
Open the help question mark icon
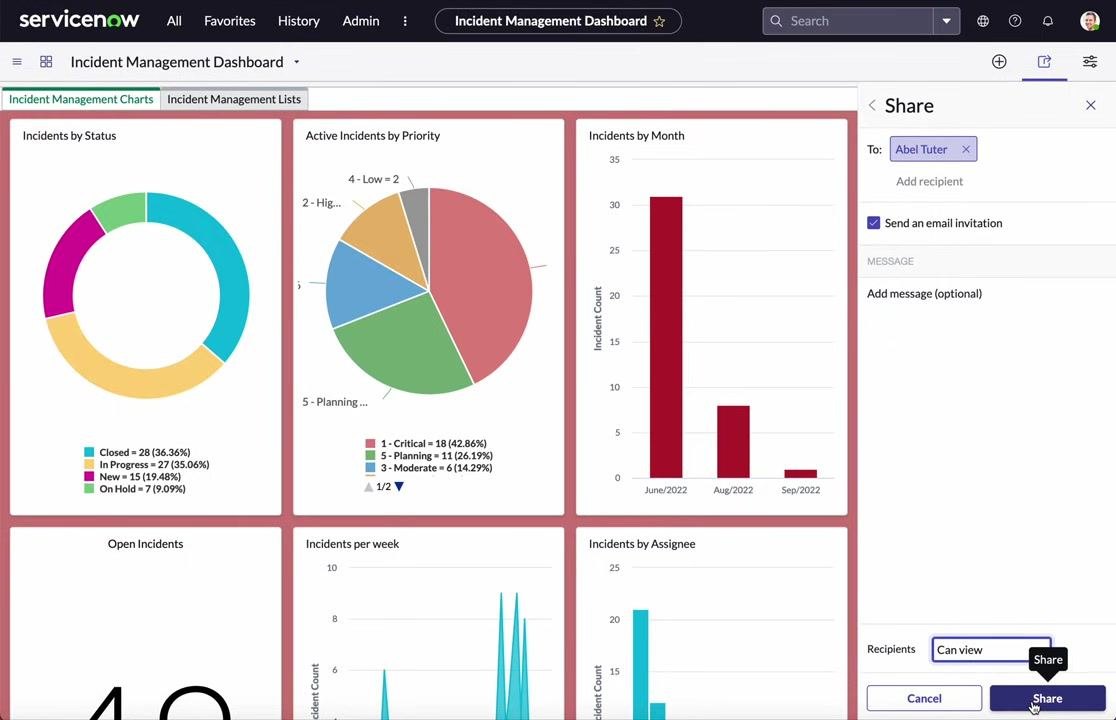pyautogui.click(x=1015, y=21)
